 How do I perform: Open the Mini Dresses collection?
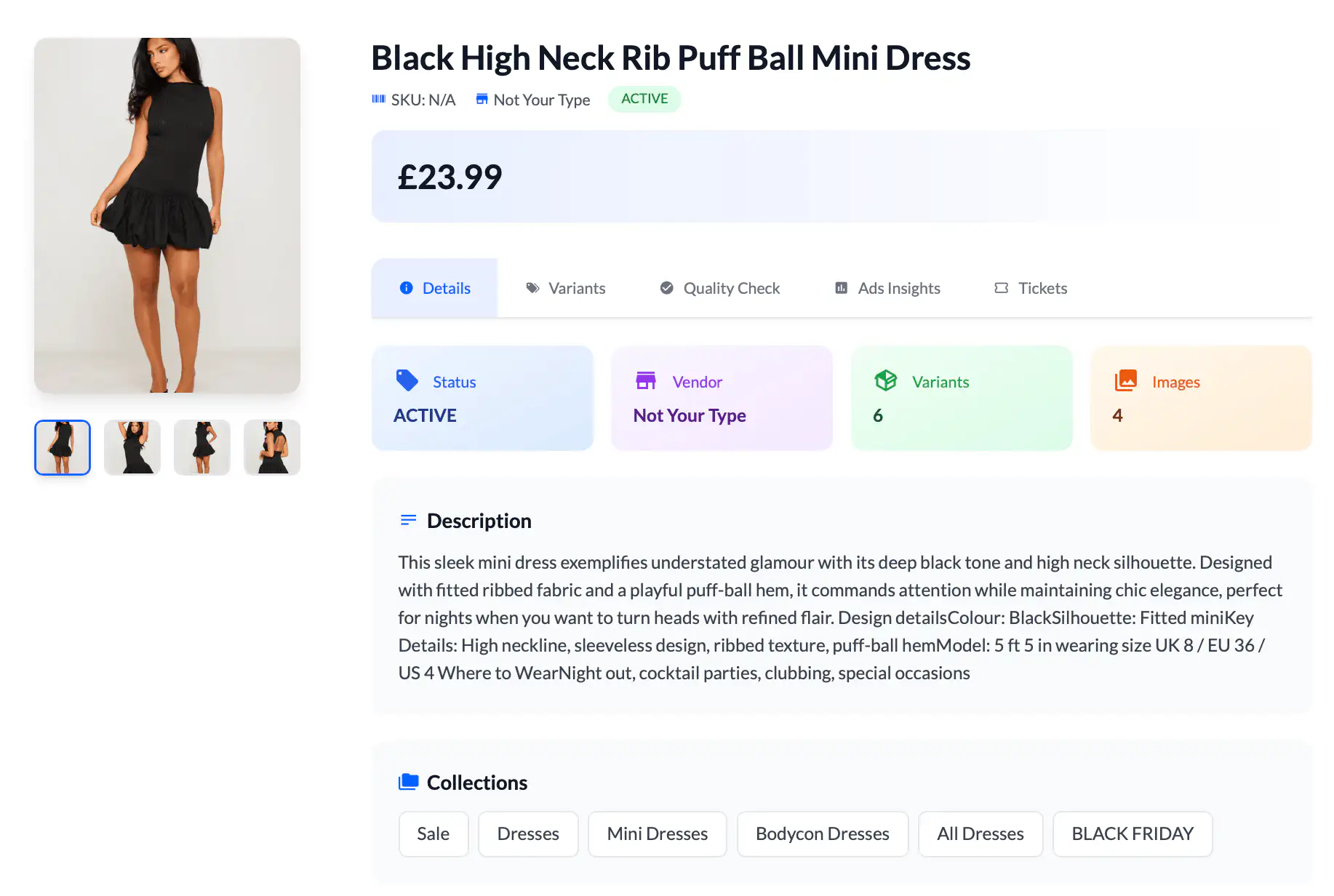coord(657,833)
